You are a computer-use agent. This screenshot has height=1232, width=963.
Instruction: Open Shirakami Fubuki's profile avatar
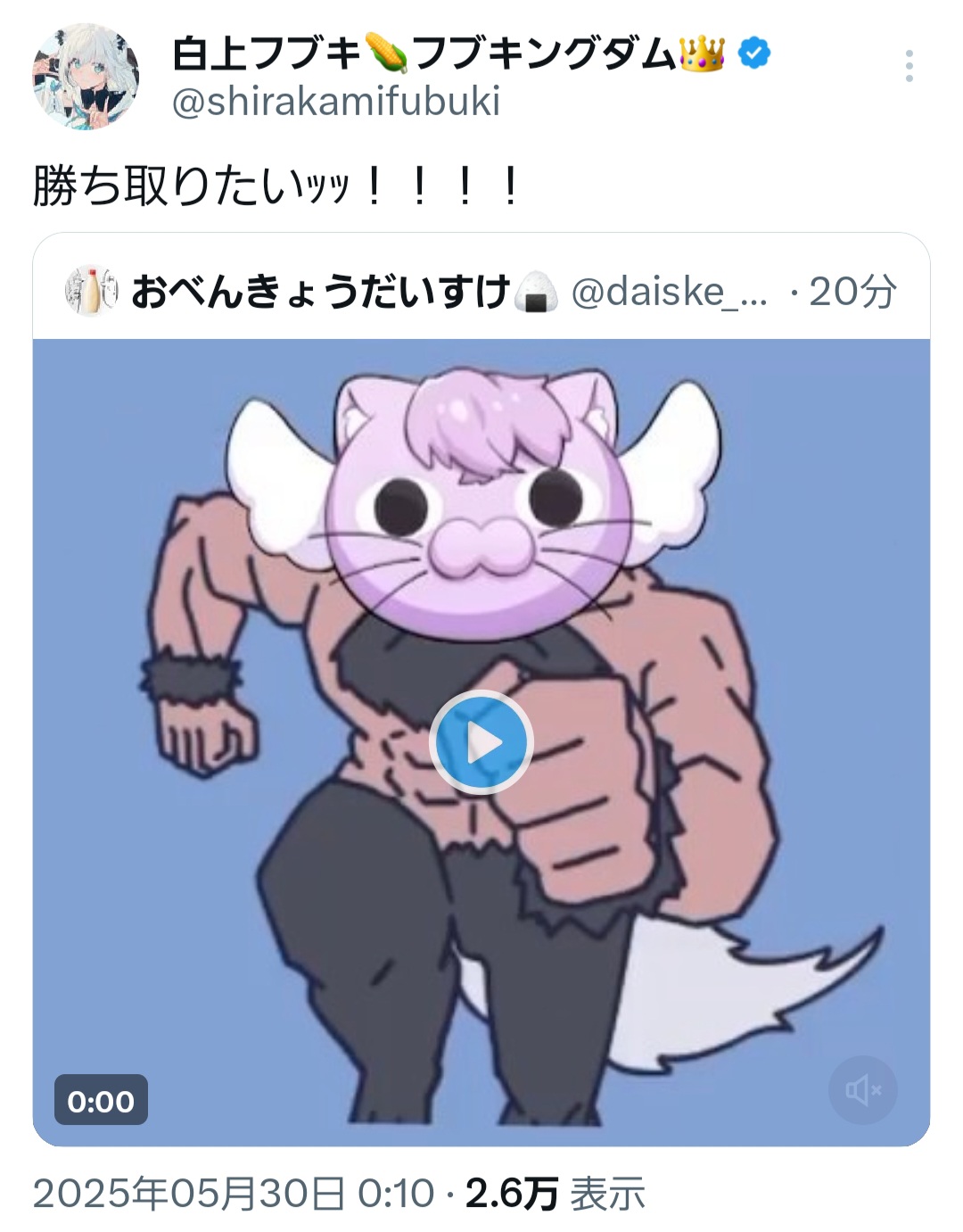click(x=86, y=77)
